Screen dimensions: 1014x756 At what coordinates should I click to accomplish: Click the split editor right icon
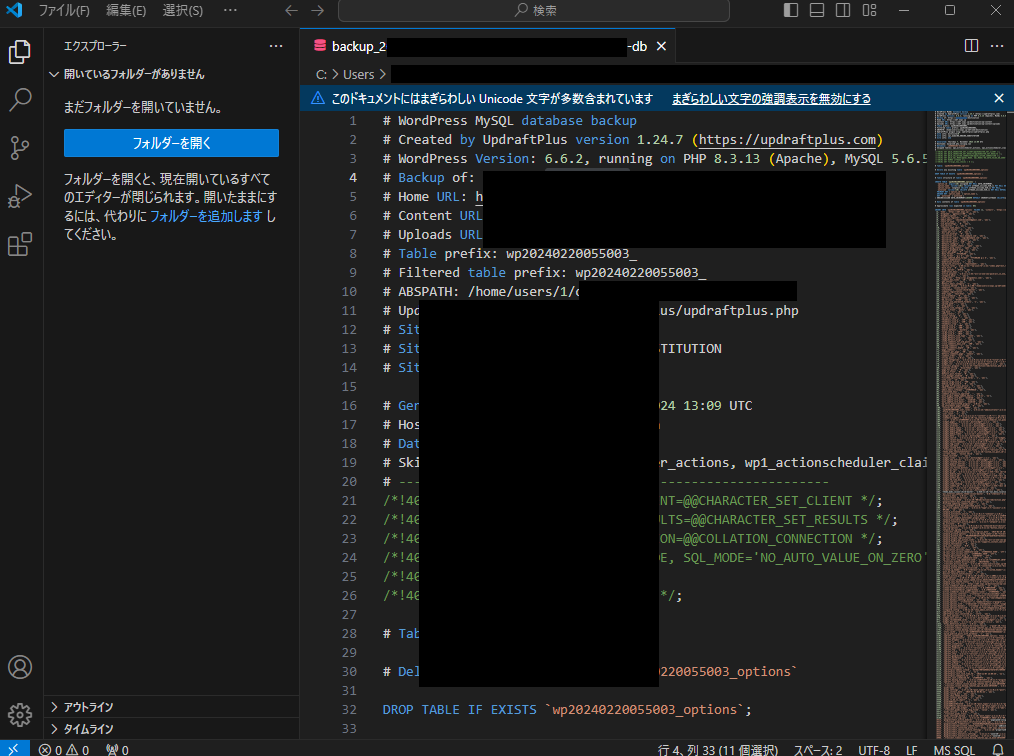click(971, 46)
